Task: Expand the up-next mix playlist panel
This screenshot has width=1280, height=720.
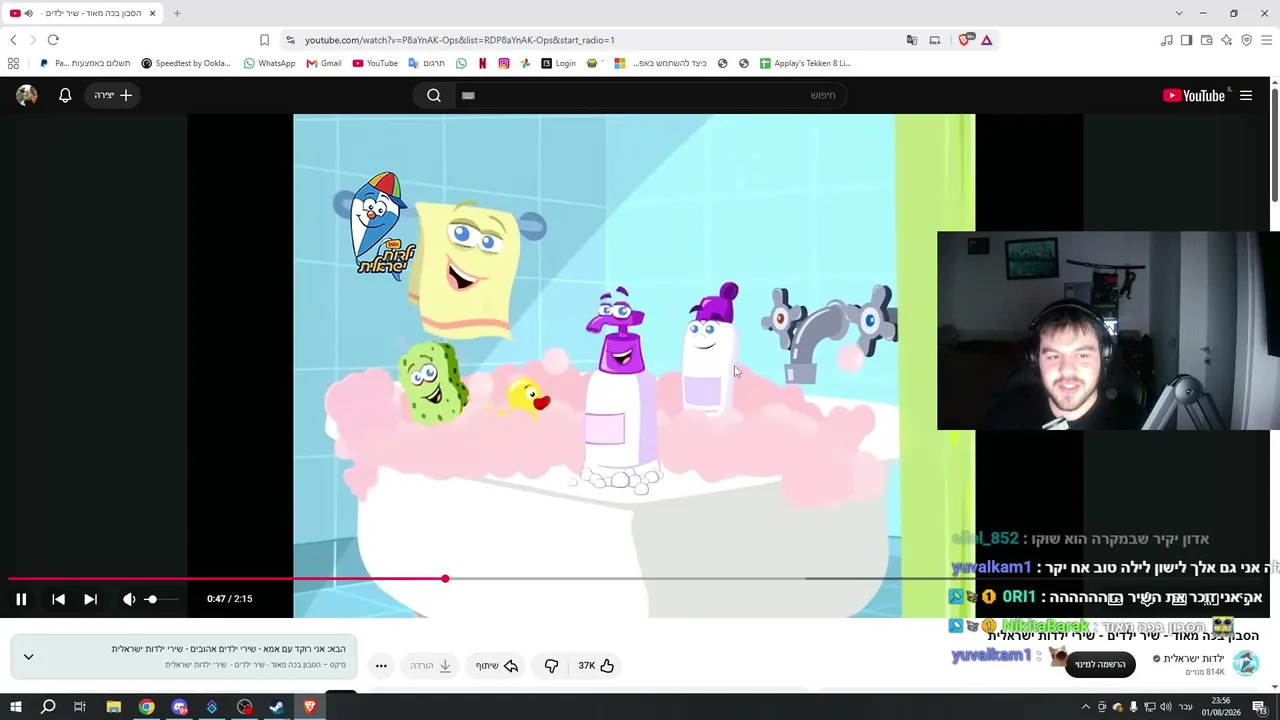Action: click(x=28, y=657)
